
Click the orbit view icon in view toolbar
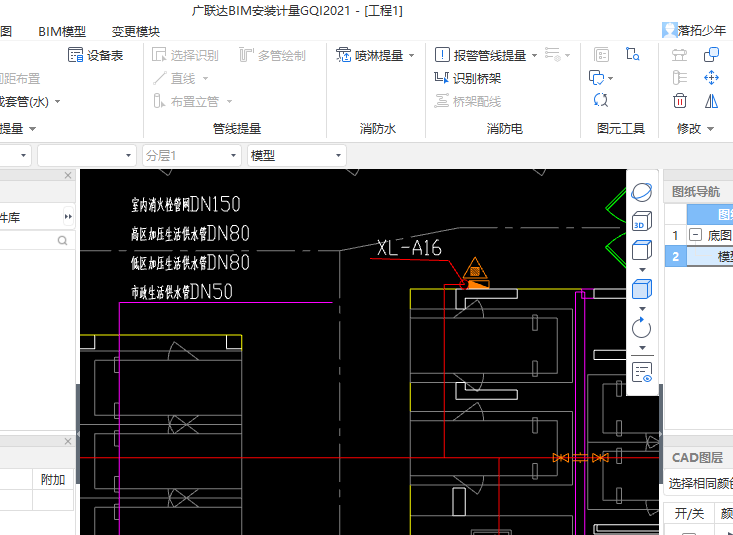pos(641,192)
